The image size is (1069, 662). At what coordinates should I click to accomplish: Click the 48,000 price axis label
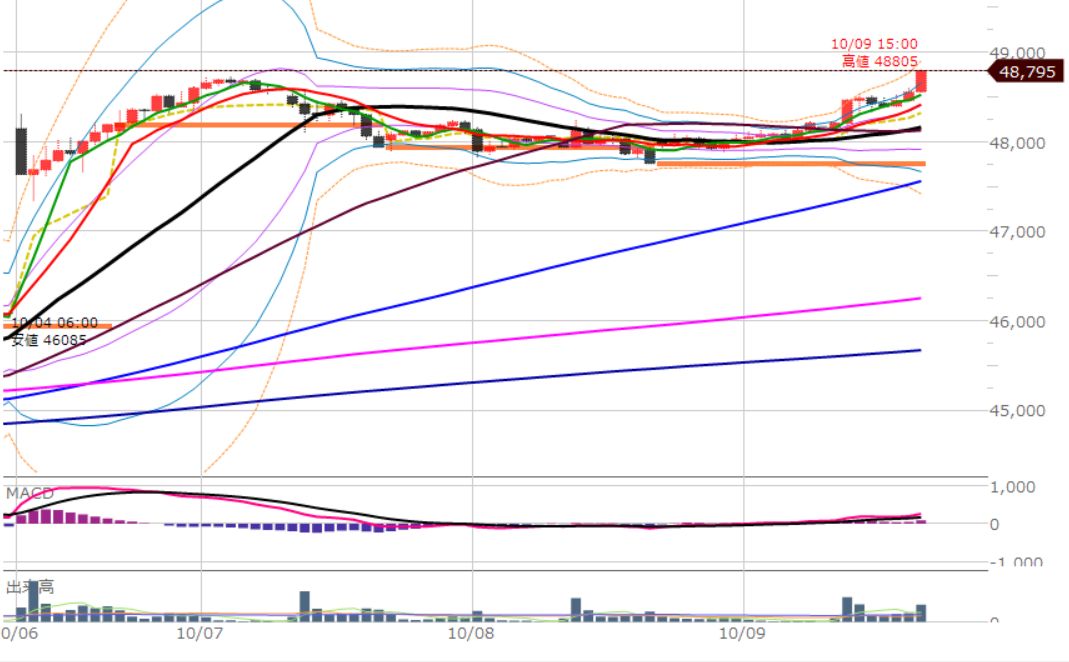[1017, 143]
